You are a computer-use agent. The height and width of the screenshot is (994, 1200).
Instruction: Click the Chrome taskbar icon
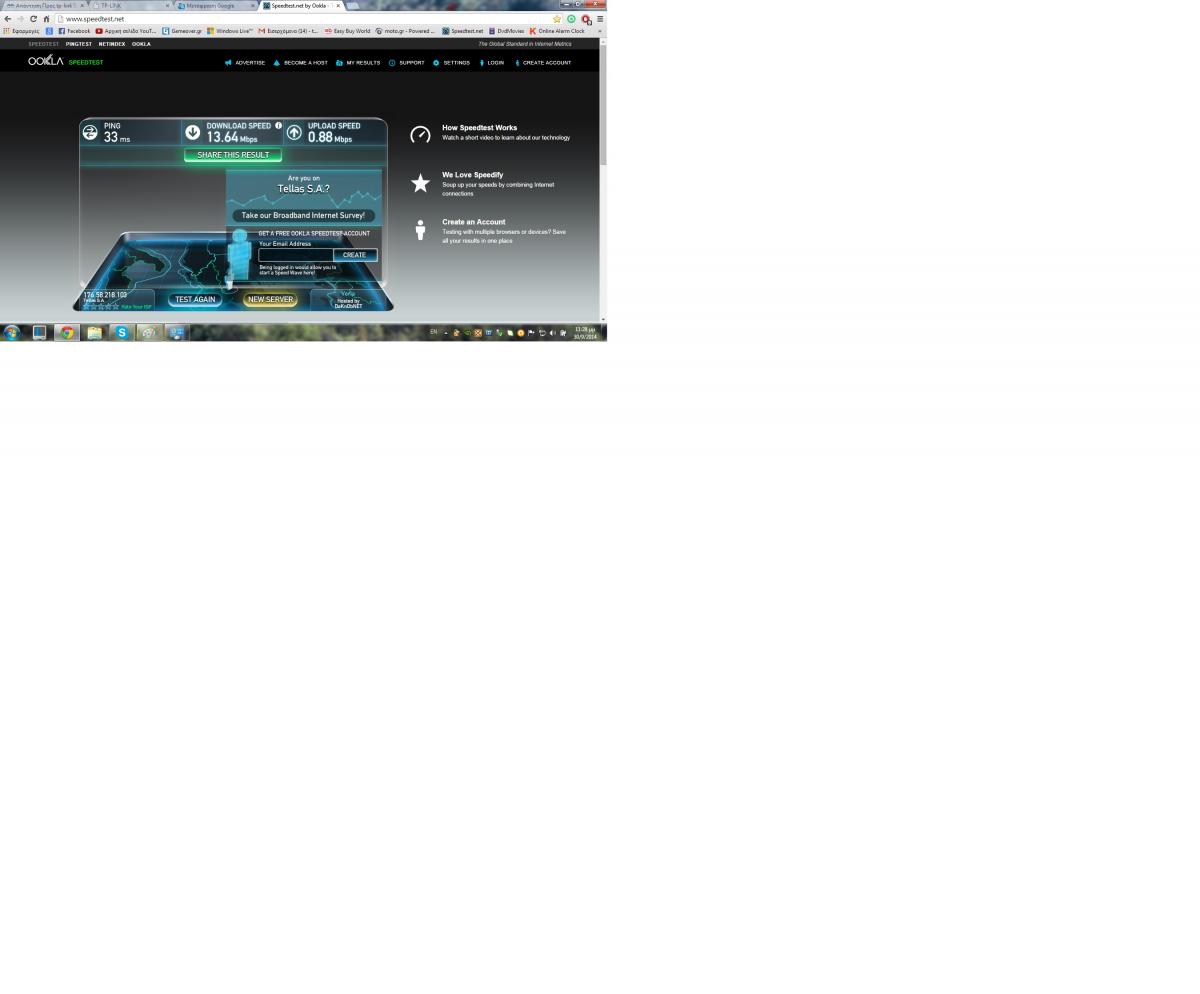pos(67,332)
